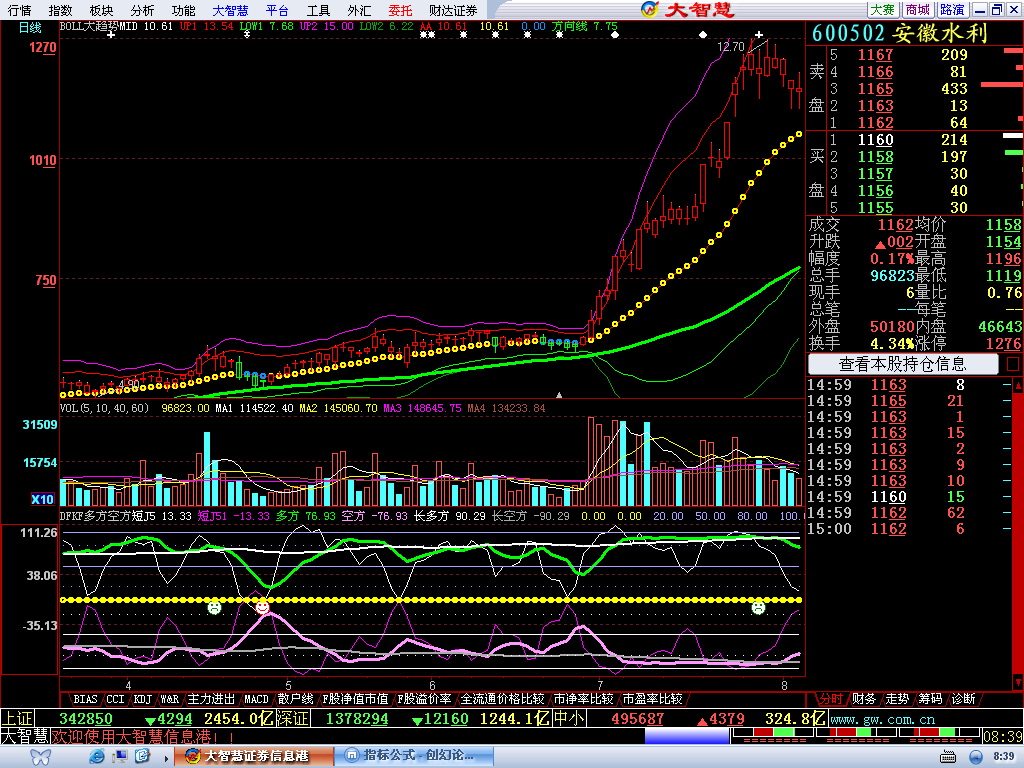Expand the quick launch overflow arrow
This screenshot has width=1024, height=768.
point(167,758)
